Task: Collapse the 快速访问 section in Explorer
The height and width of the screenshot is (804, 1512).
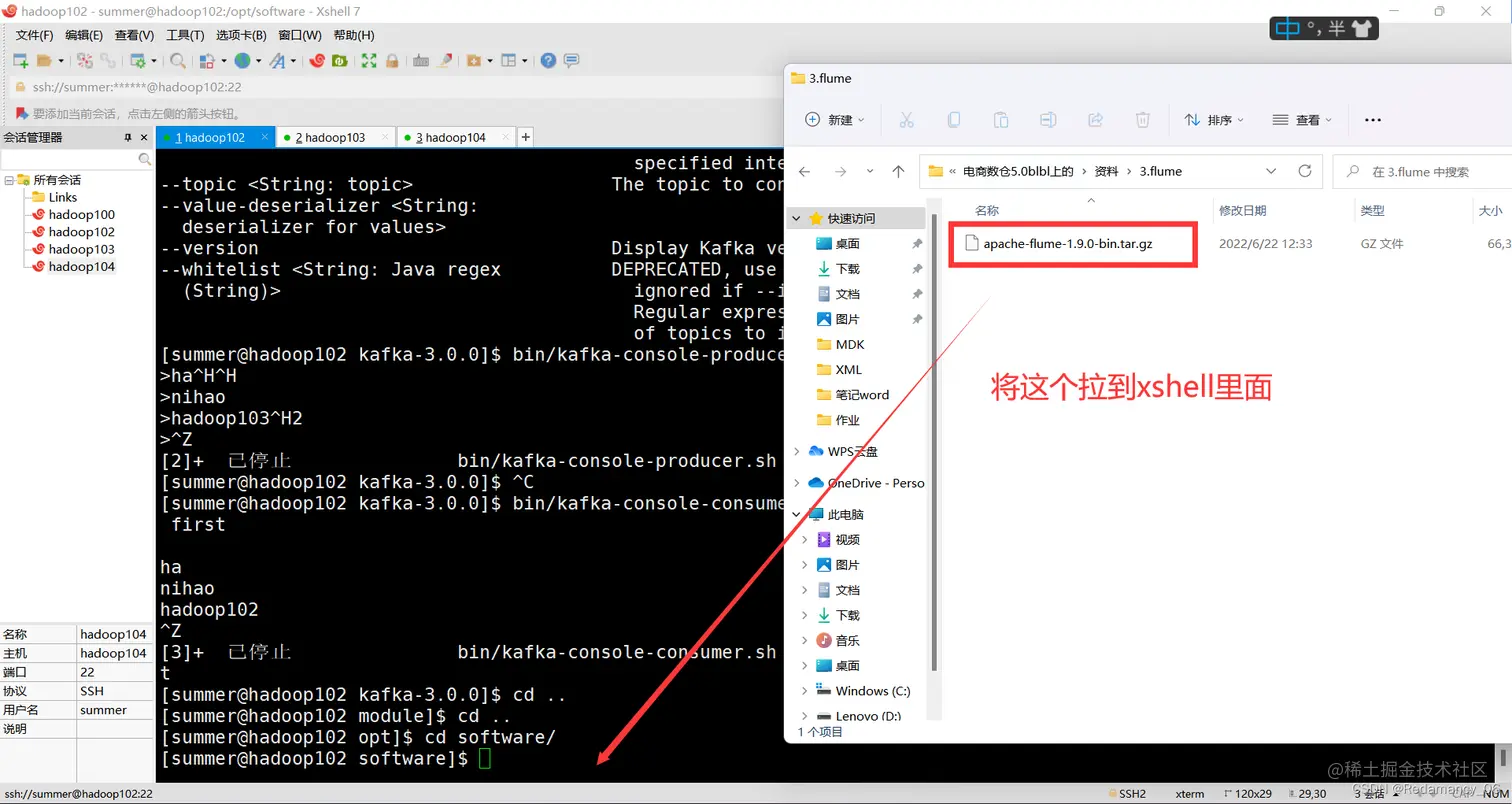Action: 796,218
